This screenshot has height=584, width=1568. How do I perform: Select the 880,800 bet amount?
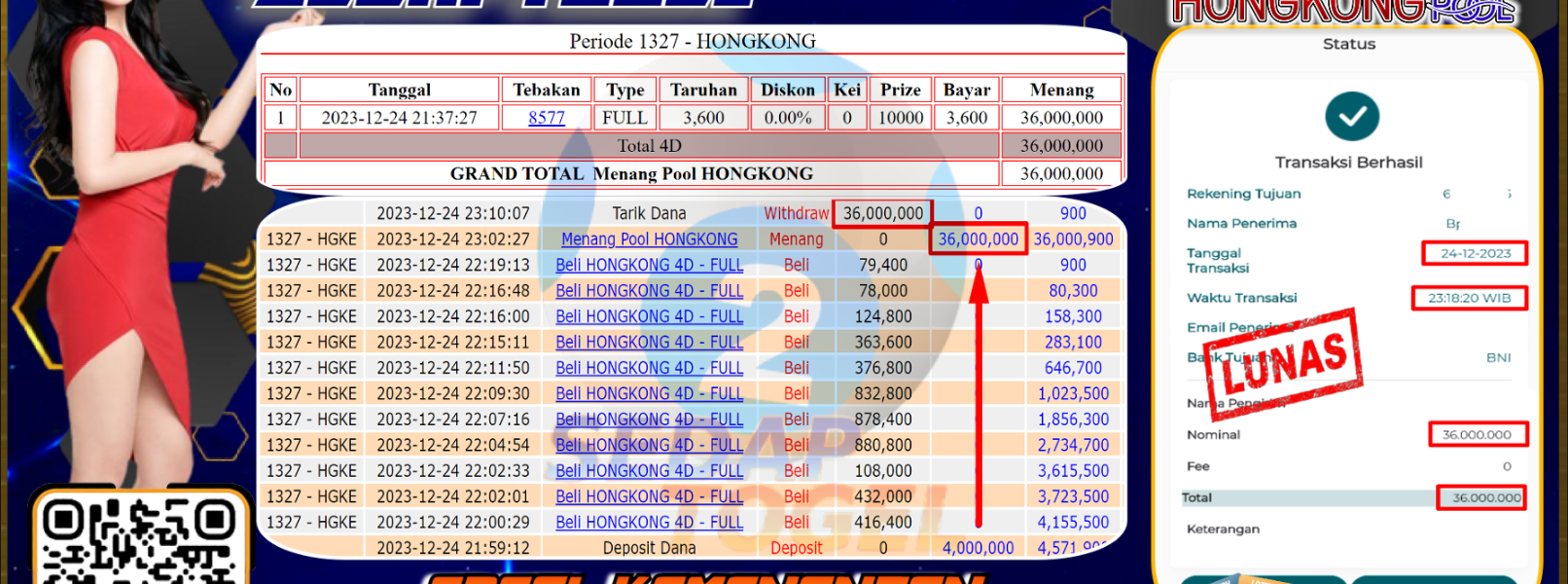pyautogui.click(x=883, y=446)
